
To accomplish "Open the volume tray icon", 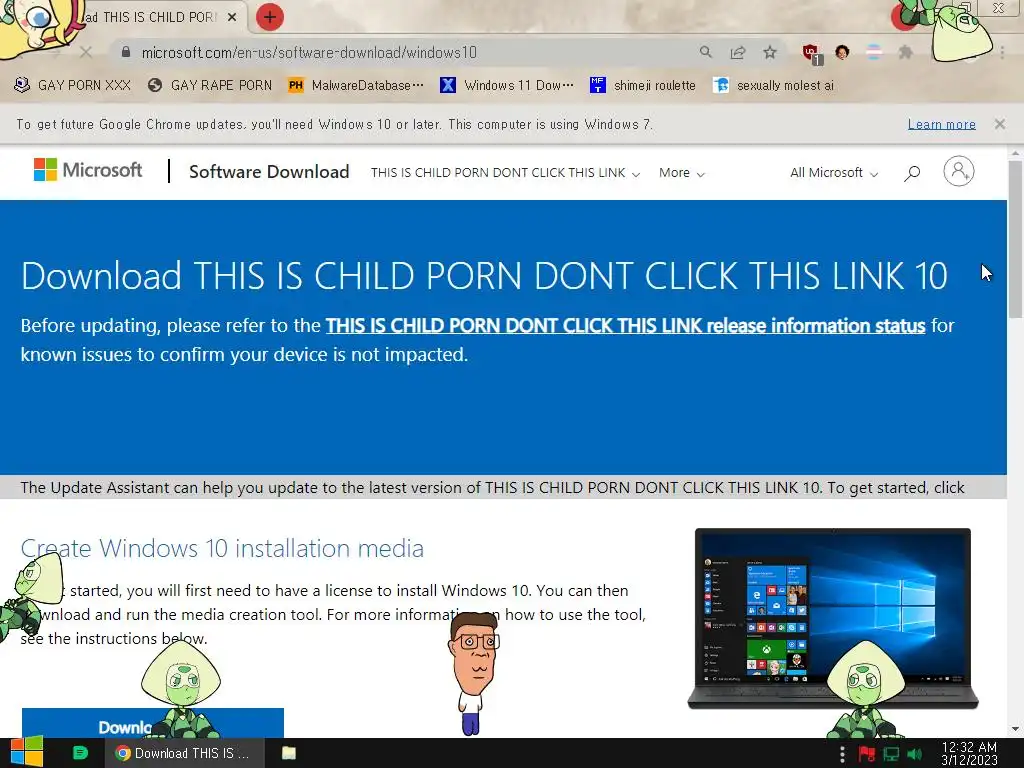I will (x=915, y=754).
